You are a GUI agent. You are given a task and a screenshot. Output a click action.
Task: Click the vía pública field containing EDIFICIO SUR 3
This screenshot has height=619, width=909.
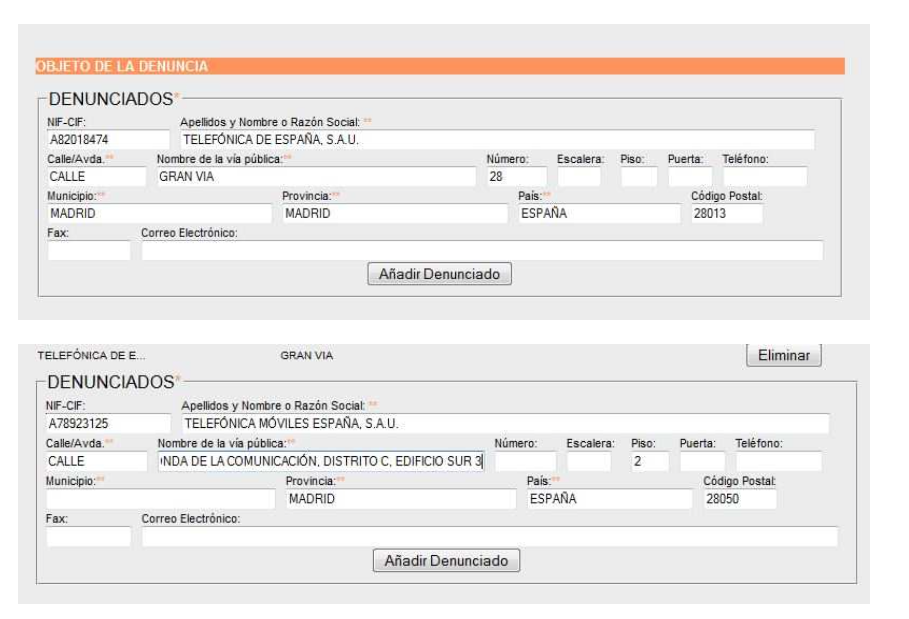[321, 461]
